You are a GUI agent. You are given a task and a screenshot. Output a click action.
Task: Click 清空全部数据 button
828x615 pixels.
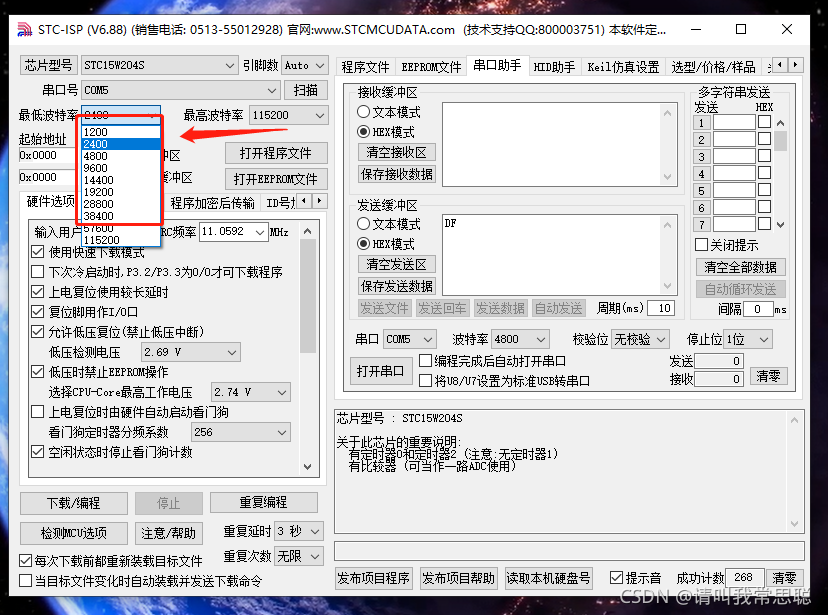[740, 267]
